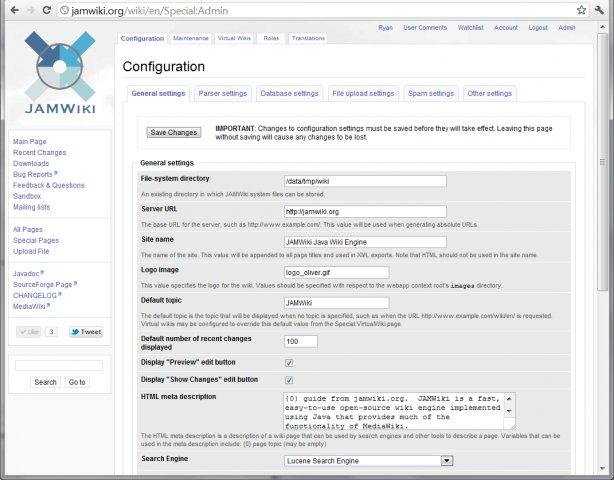Viewport: 614px width, 480px height.
Task: Open the Special Pages link
Action: [36, 240]
